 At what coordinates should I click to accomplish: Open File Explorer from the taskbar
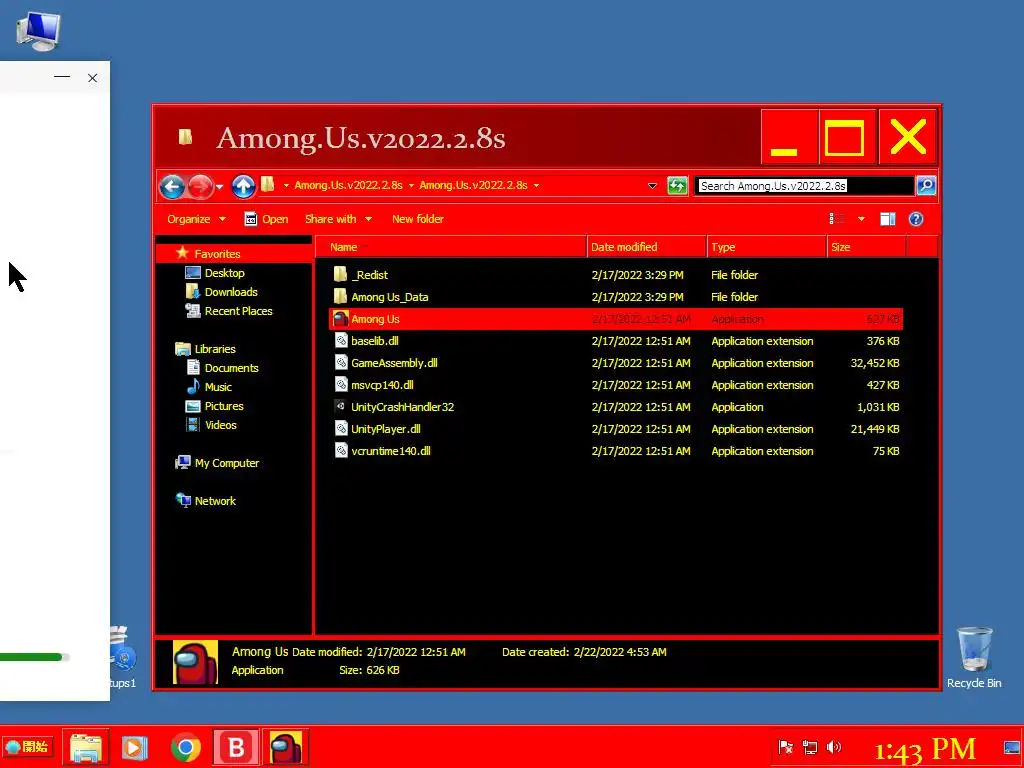pyautogui.click(x=86, y=748)
